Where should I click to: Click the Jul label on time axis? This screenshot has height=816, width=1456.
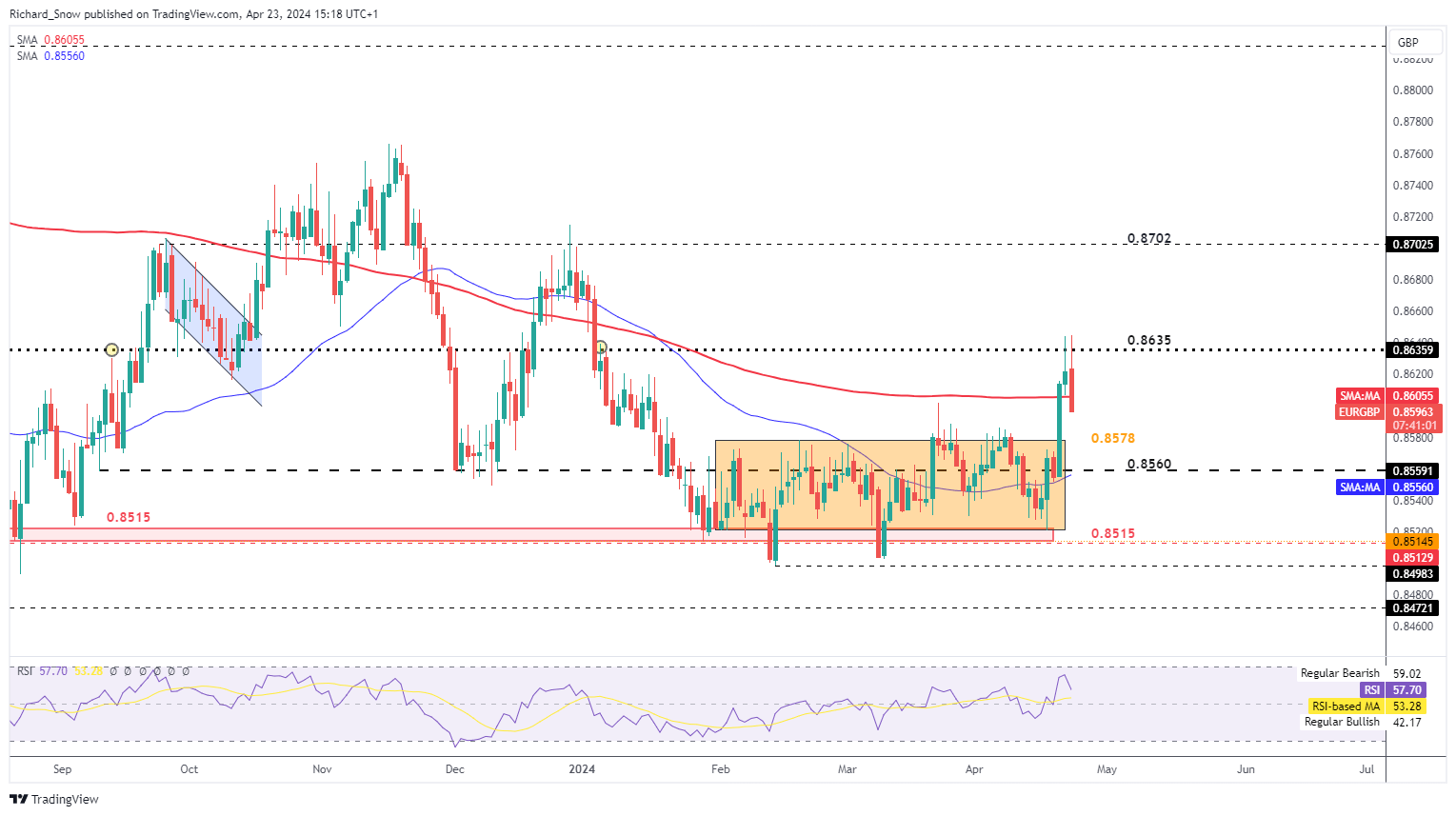[x=1366, y=769]
